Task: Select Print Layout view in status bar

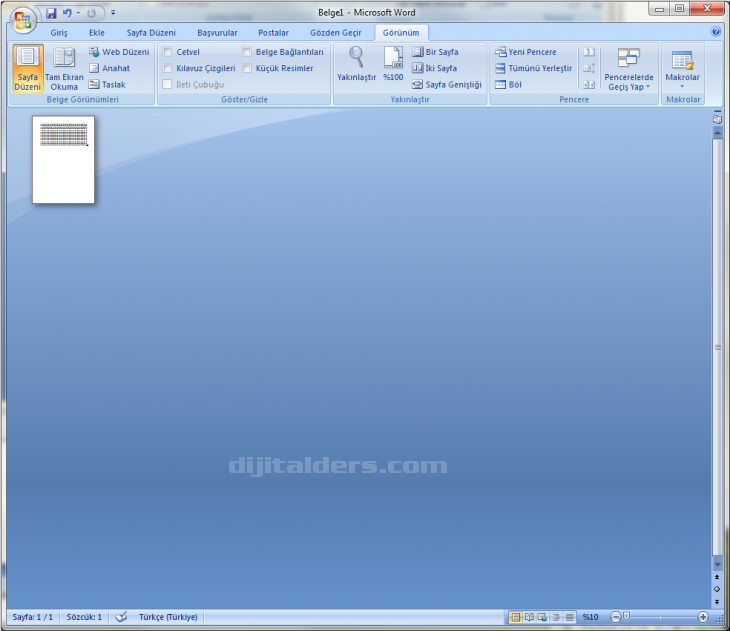Action: coord(515,617)
